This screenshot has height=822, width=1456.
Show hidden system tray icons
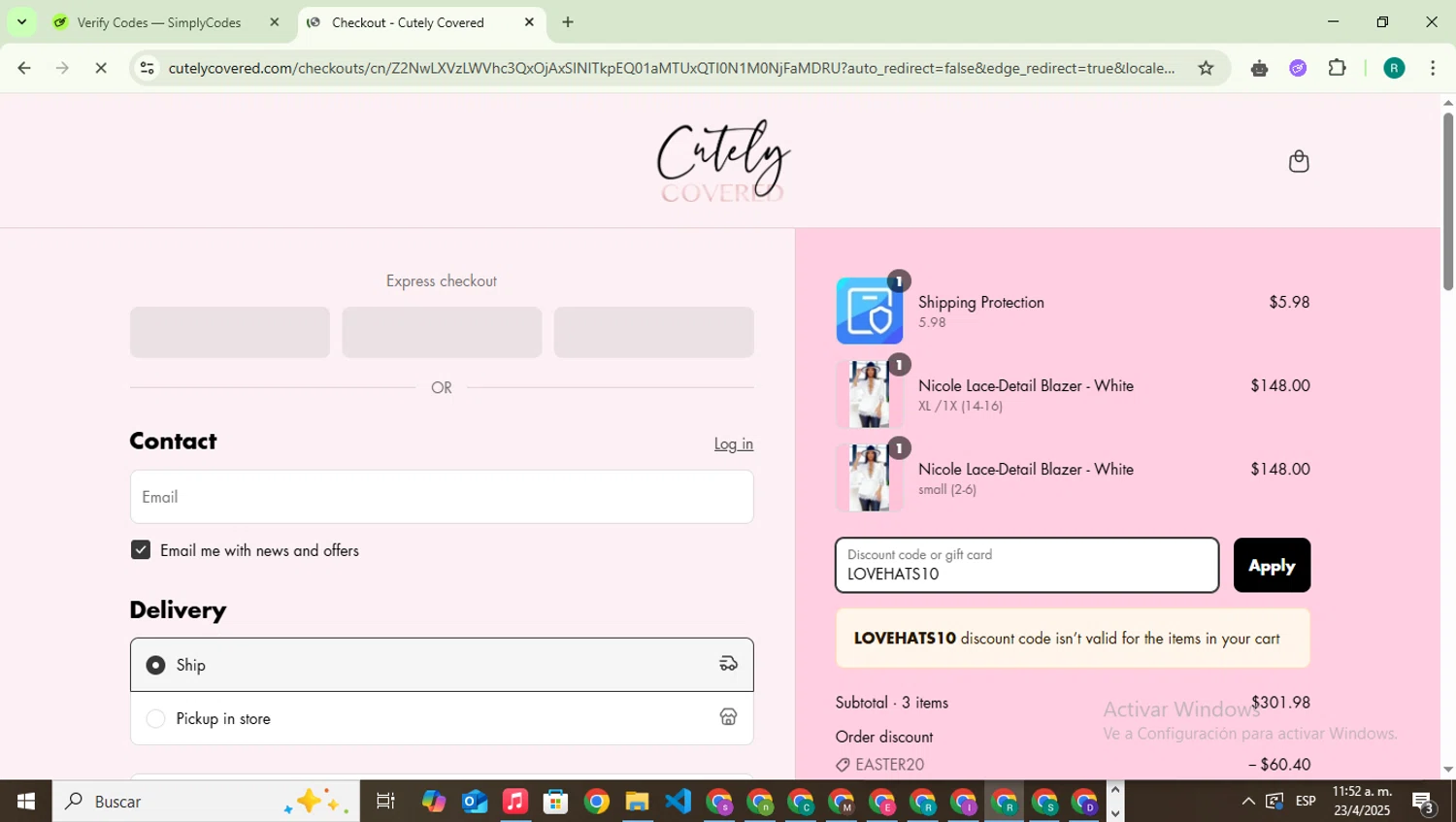pos(1247,802)
